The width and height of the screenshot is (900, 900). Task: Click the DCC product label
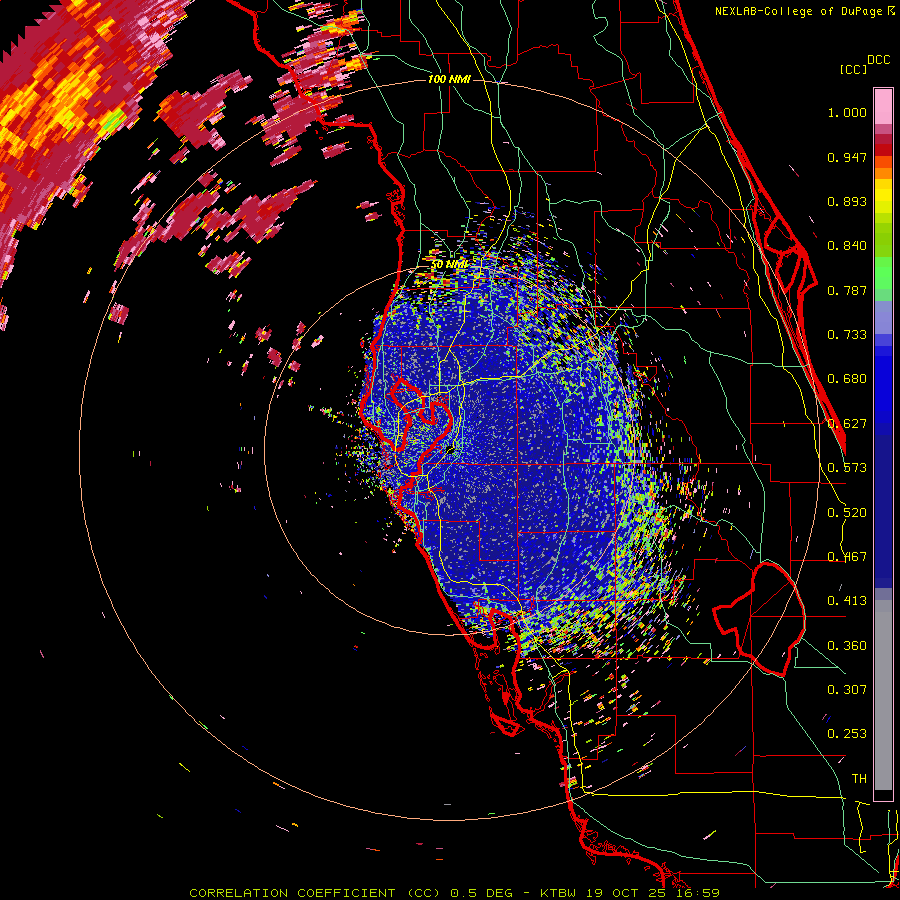[x=878, y=60]
